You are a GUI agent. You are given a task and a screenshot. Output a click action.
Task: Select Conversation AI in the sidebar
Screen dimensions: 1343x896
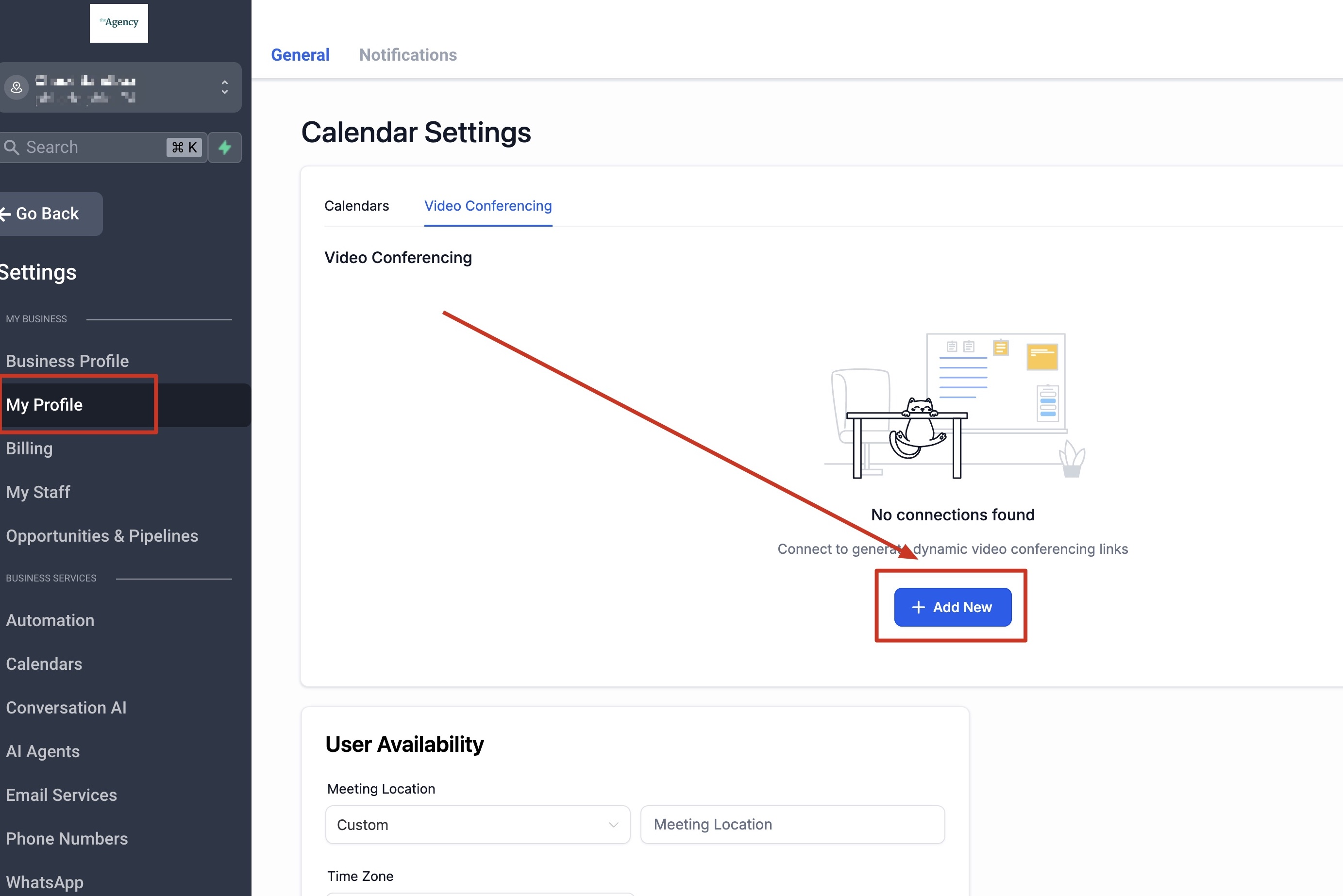tap(67, 707)
